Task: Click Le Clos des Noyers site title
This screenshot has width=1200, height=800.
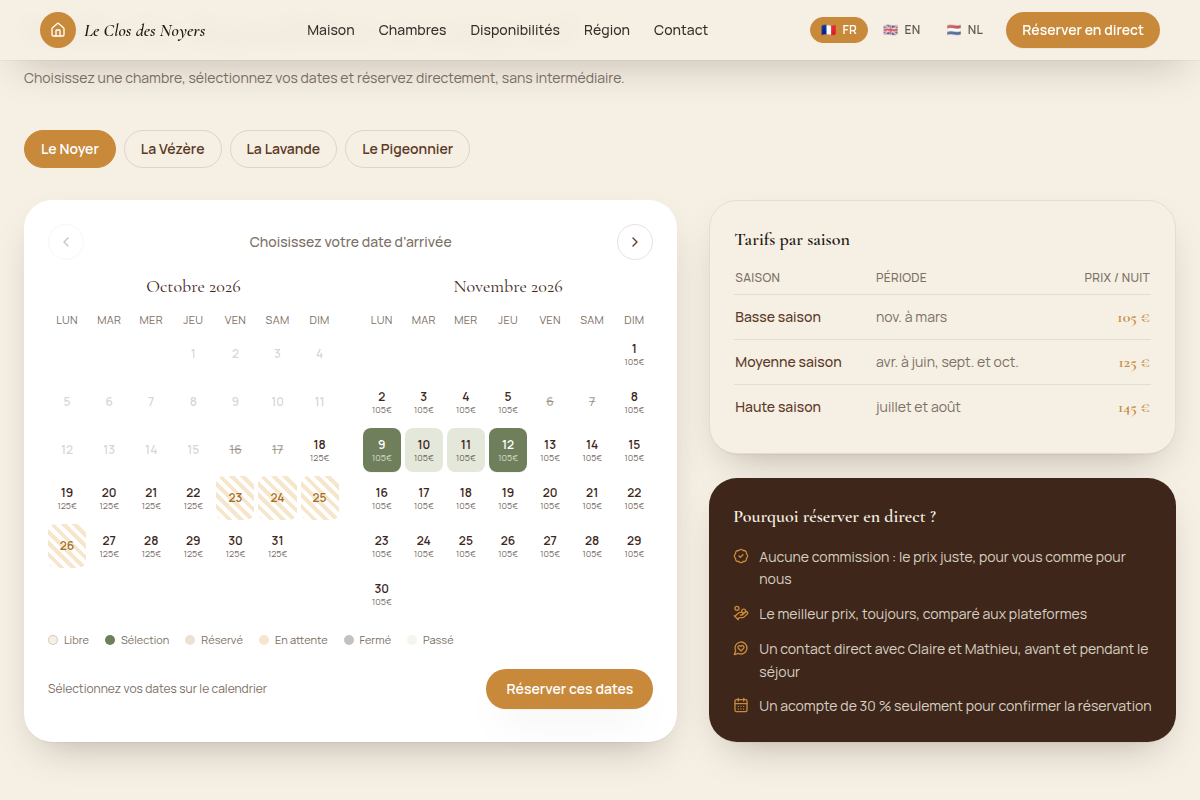Action: click(x=145, y=31)
